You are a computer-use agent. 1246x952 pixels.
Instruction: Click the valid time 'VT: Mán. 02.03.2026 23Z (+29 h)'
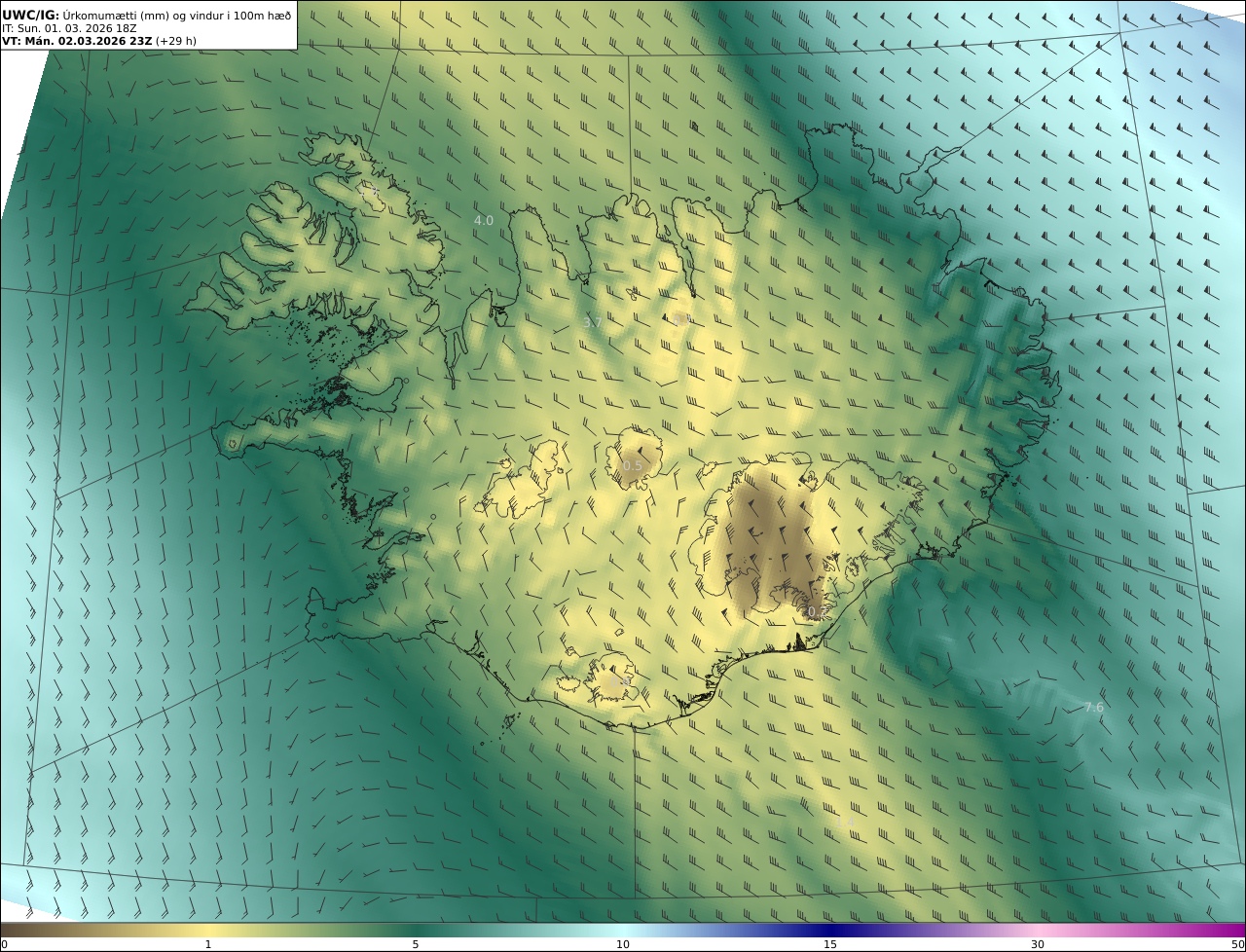tap(99, 41)
